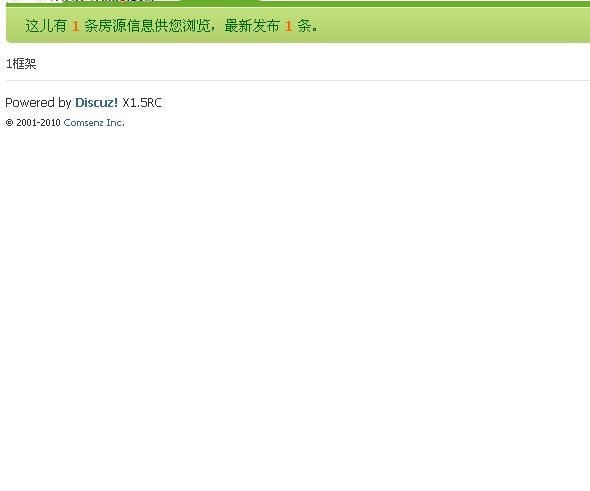The image size is (590, 491).
Task: Select the first orange listing count number
Action: point(75,26)
